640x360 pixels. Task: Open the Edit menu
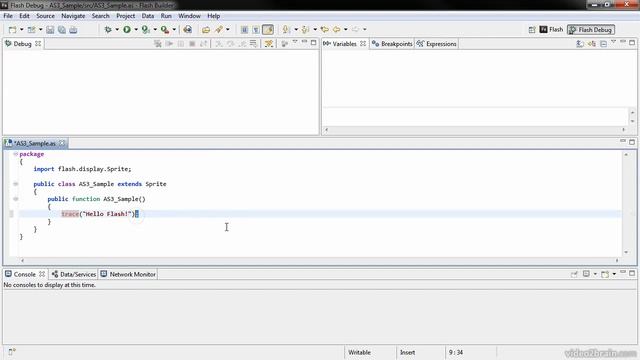24,16
